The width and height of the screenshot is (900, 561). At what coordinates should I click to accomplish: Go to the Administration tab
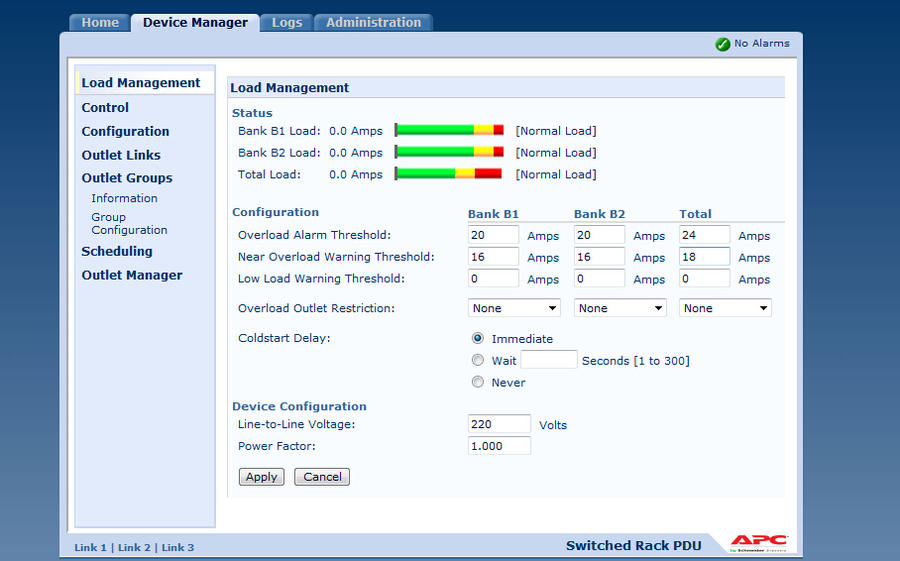tap(373, 22)
